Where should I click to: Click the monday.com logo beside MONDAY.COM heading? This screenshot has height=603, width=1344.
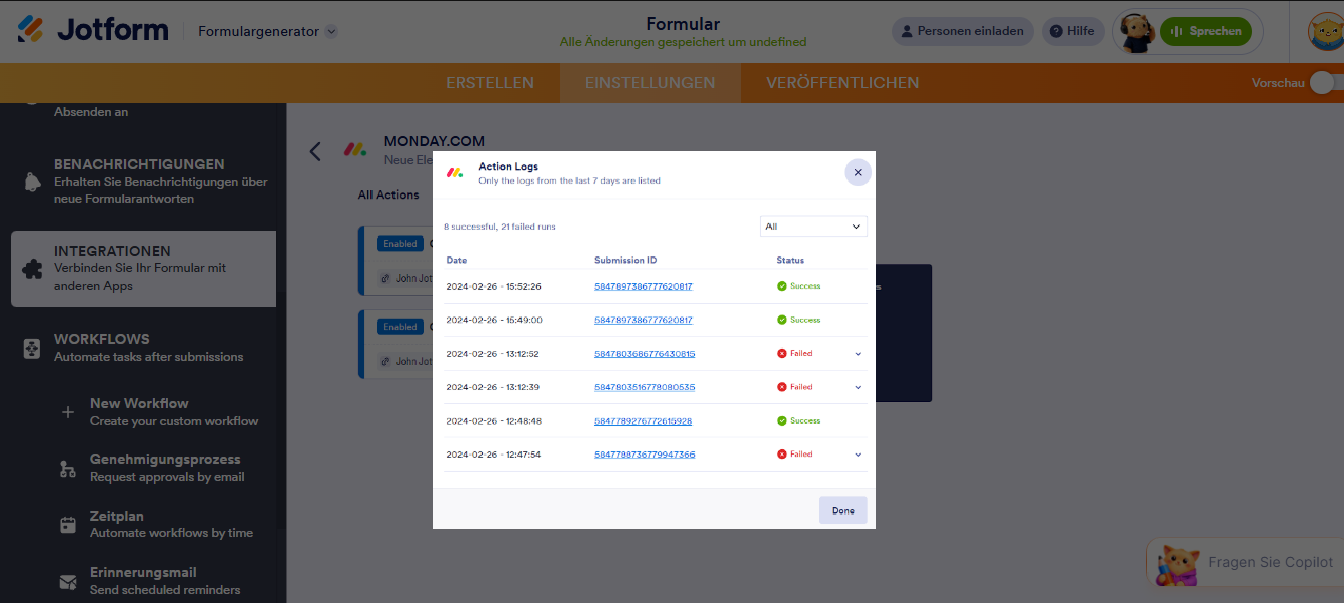click(x=355, y=149)
